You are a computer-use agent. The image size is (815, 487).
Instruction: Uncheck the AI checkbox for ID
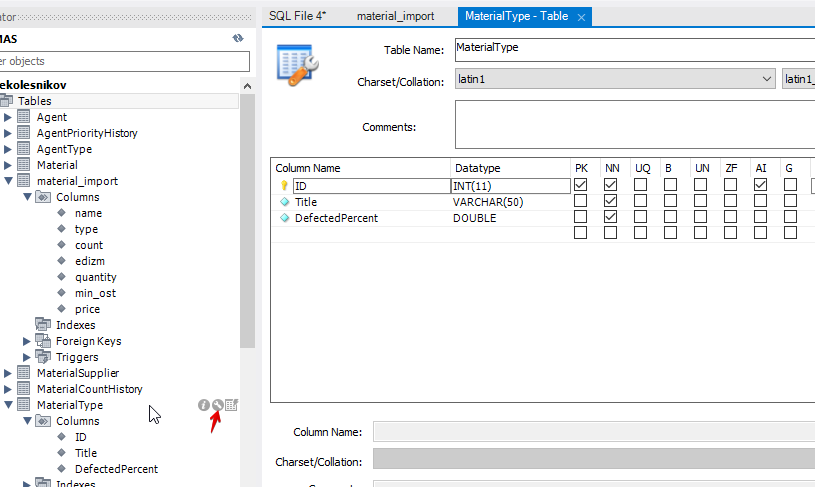pyautogui.click(x=760, y=185)
